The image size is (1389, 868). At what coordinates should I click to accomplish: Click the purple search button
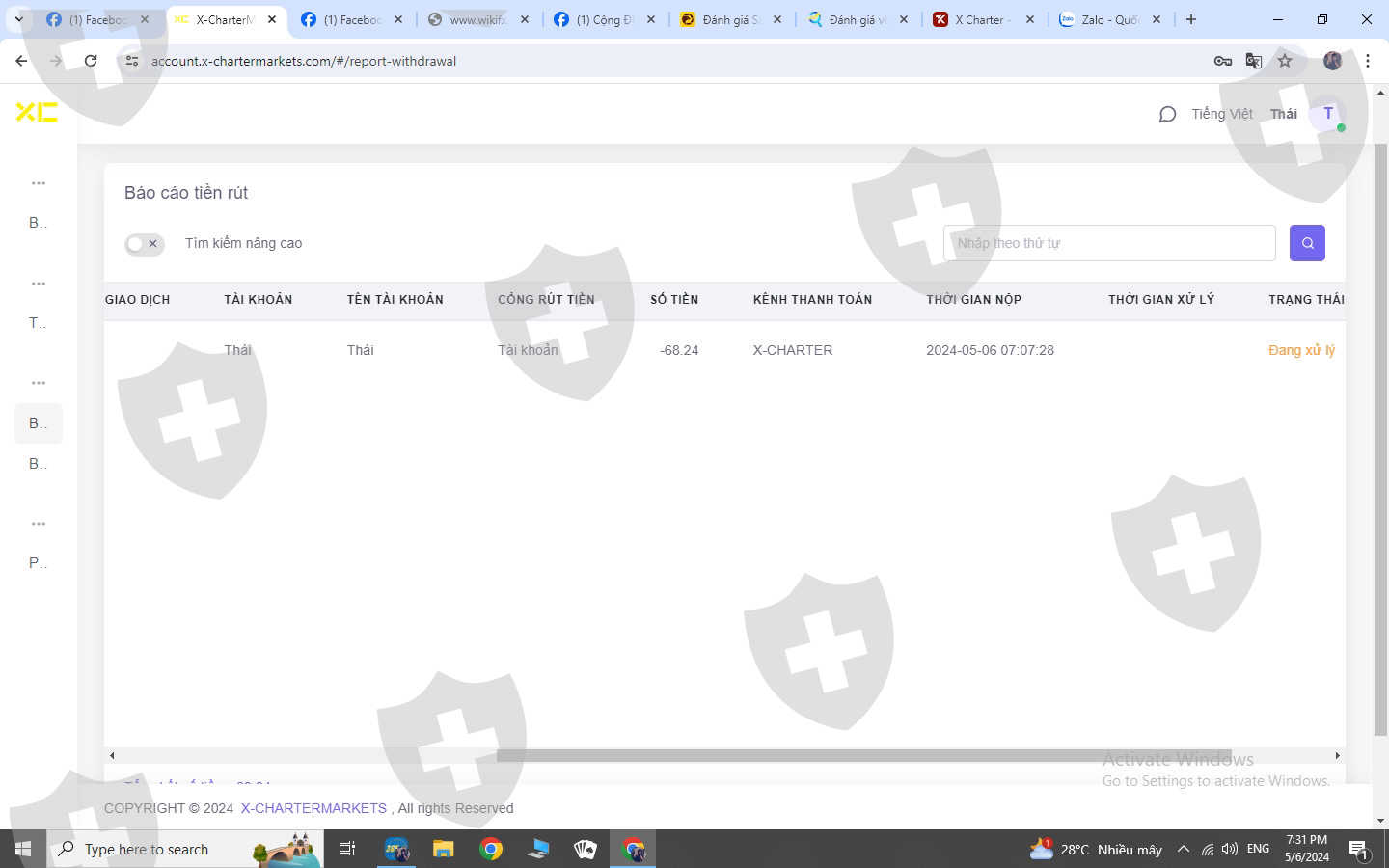[x=1307, y=243]
